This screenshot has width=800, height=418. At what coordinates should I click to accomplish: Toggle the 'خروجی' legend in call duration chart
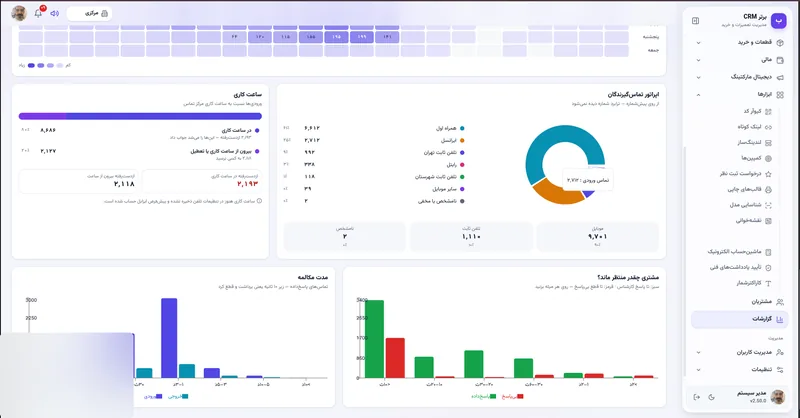(178, 396)
